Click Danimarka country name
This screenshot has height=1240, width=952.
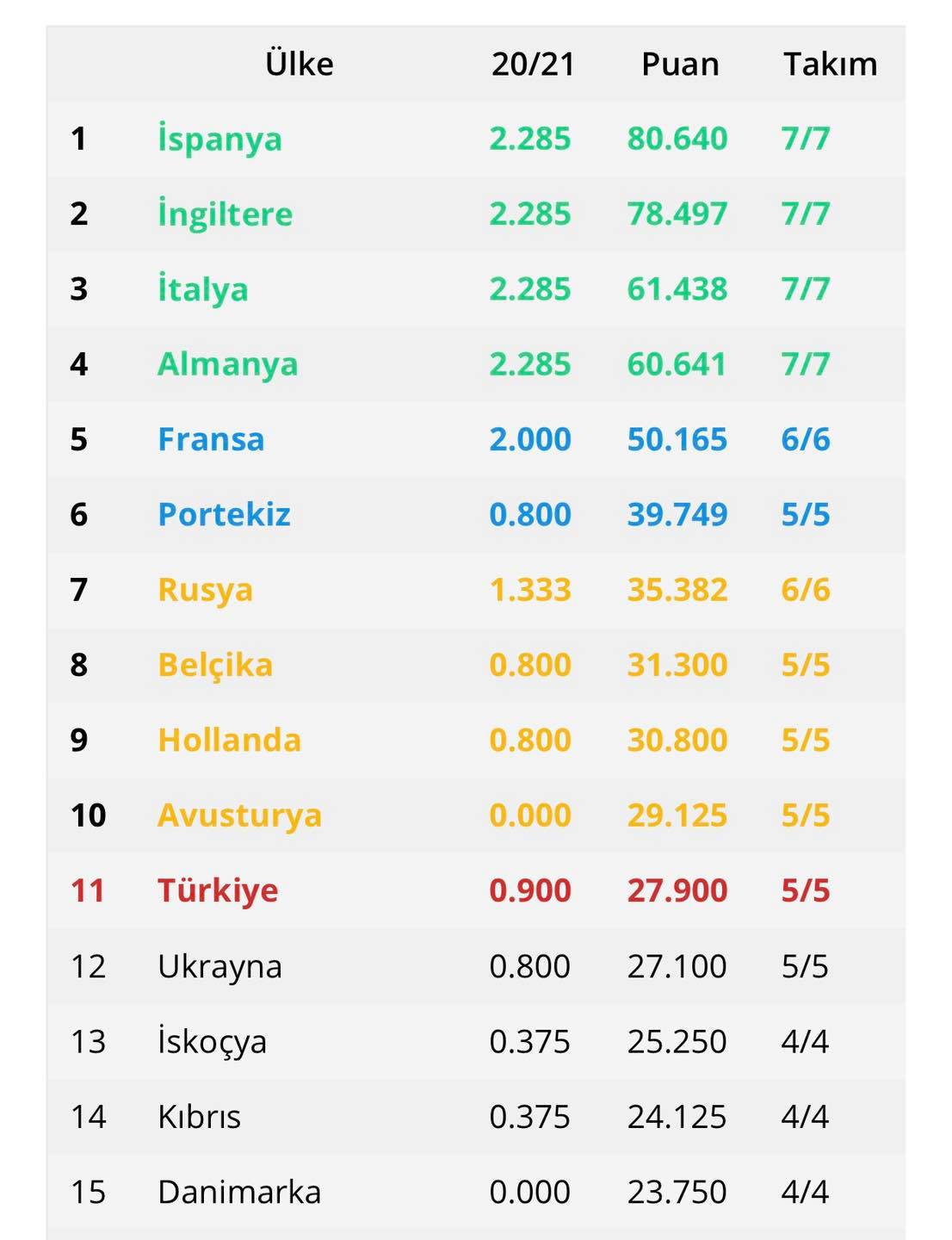point(239,1192)
